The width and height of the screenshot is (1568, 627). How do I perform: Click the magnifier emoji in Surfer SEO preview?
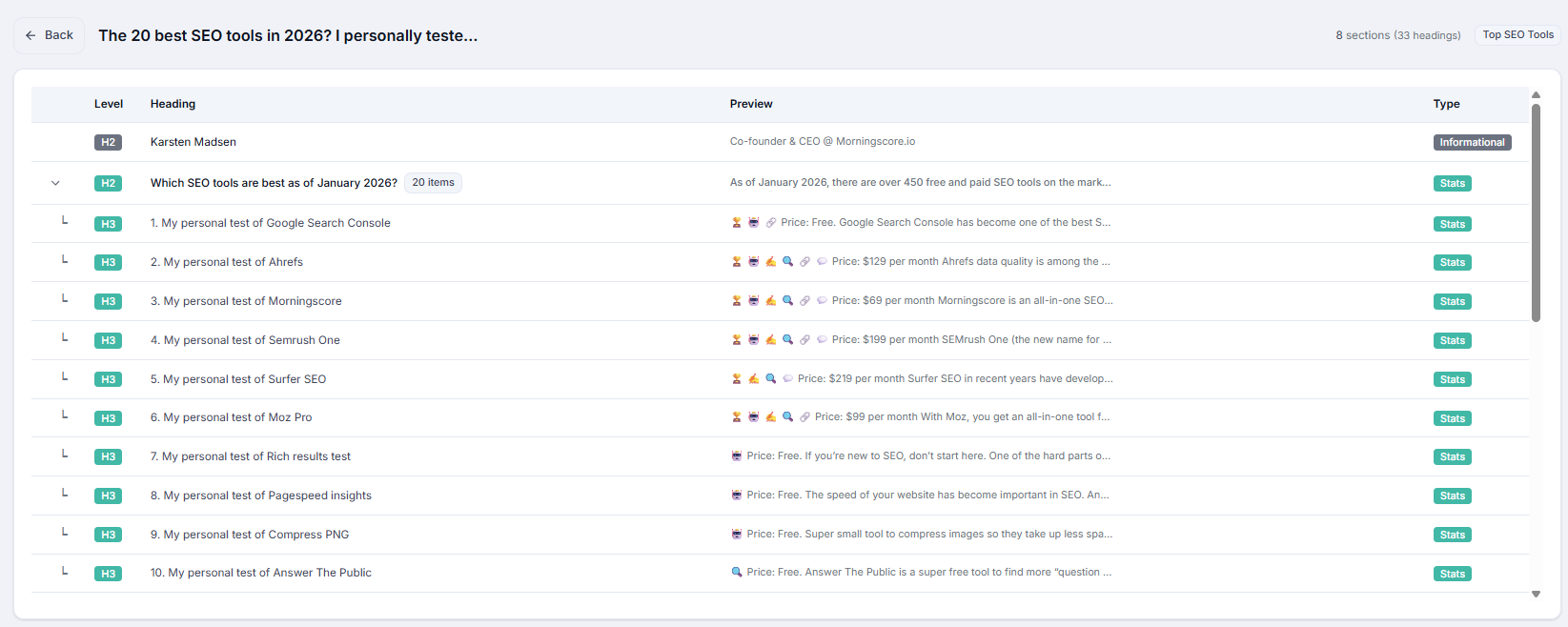770,378
